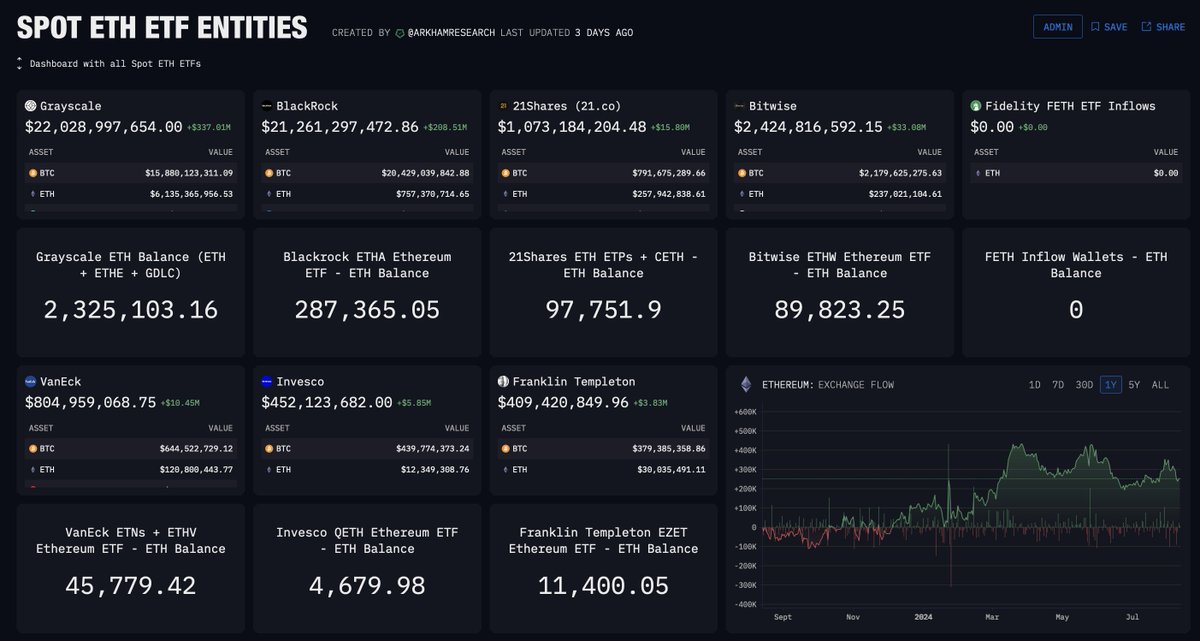This screenshot has width=1200, height=641.
Task: Click the Ethereum exchange flow chart plot area
Action: point(970,505)
